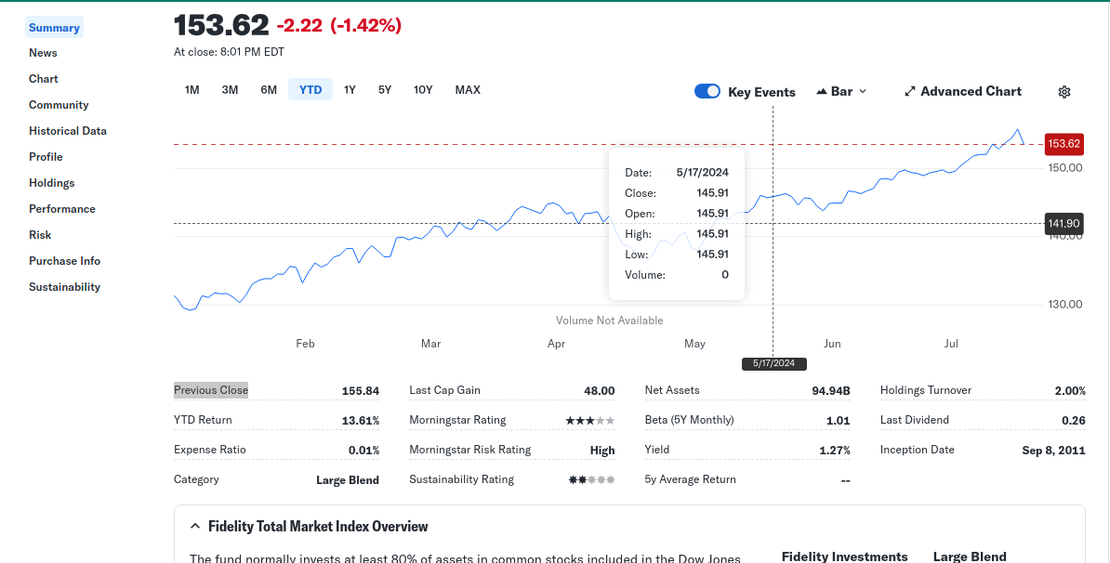
Task: Click the Inception Date Sep 8, 2011
Action: click(x=1053, y=450)
